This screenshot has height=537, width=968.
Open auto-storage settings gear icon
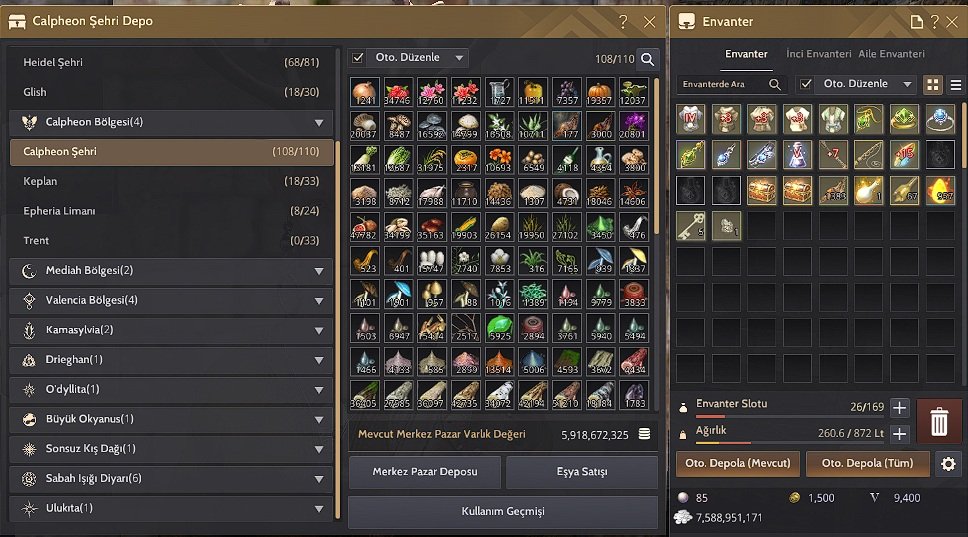(x=948, y=464)
